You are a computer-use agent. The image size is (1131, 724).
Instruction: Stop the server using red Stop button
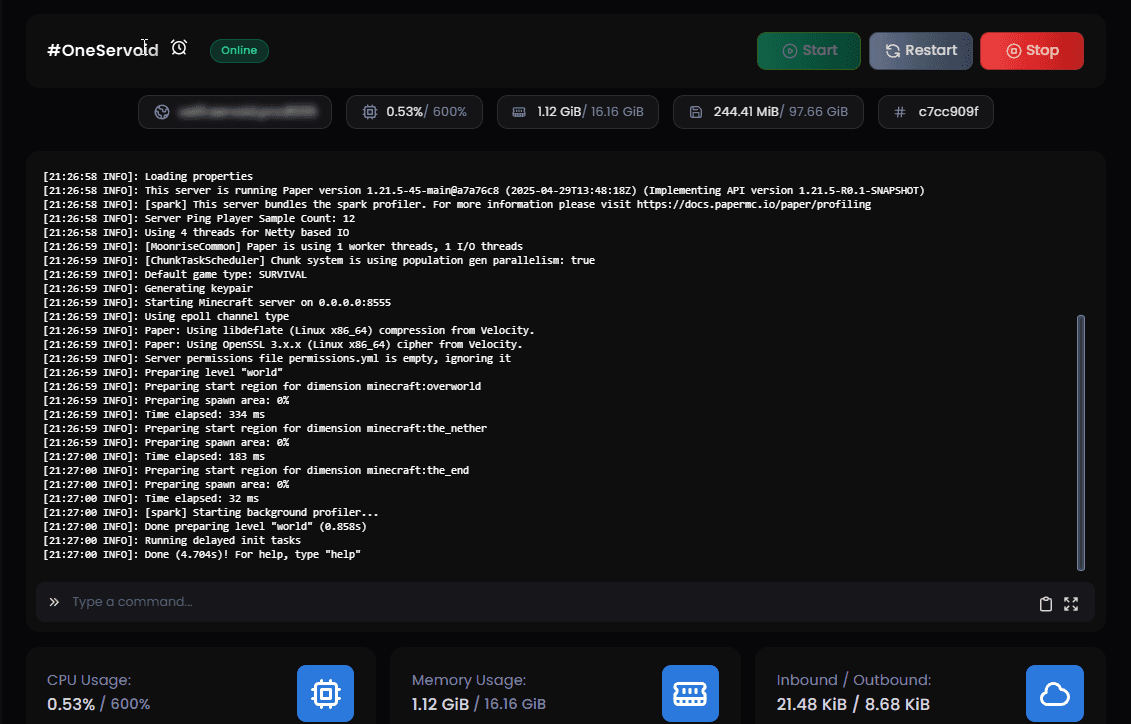1031,51
